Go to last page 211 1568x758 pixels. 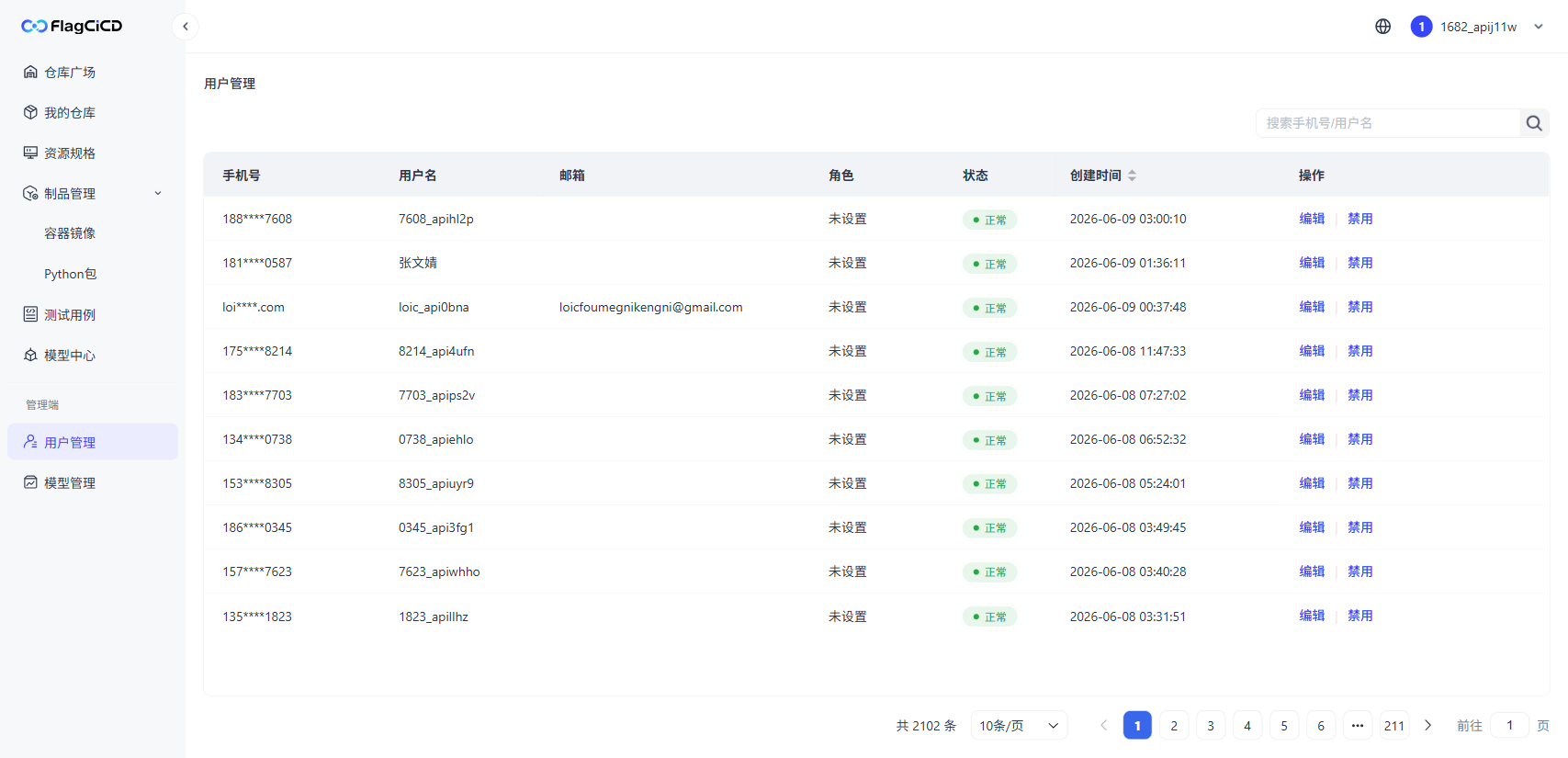(x=1394, y=726)
